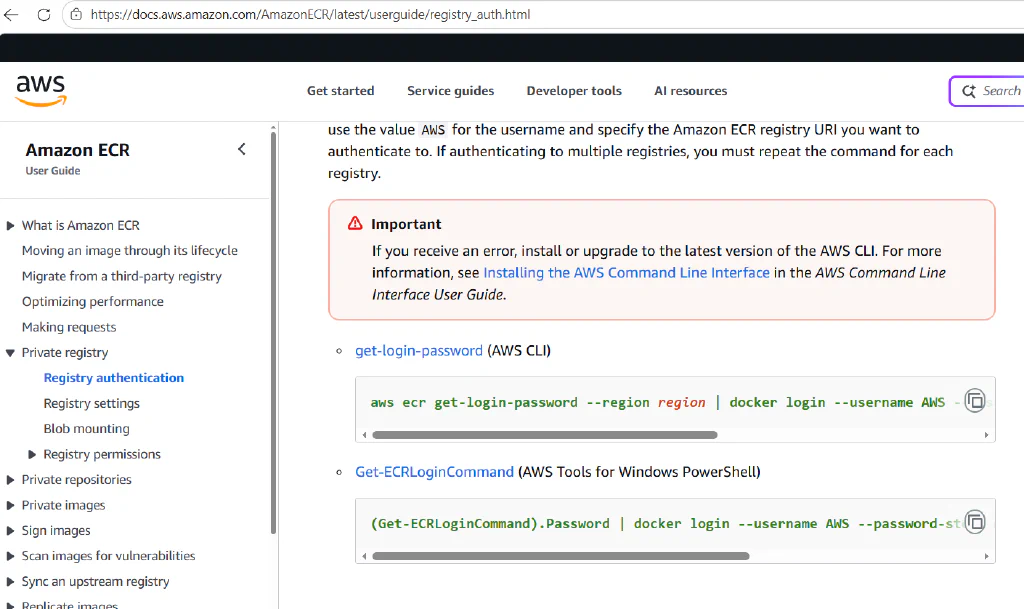Collapse the Private registry tree node
The height and width of the screenshot is (609, 1024).
pos(10,353)
